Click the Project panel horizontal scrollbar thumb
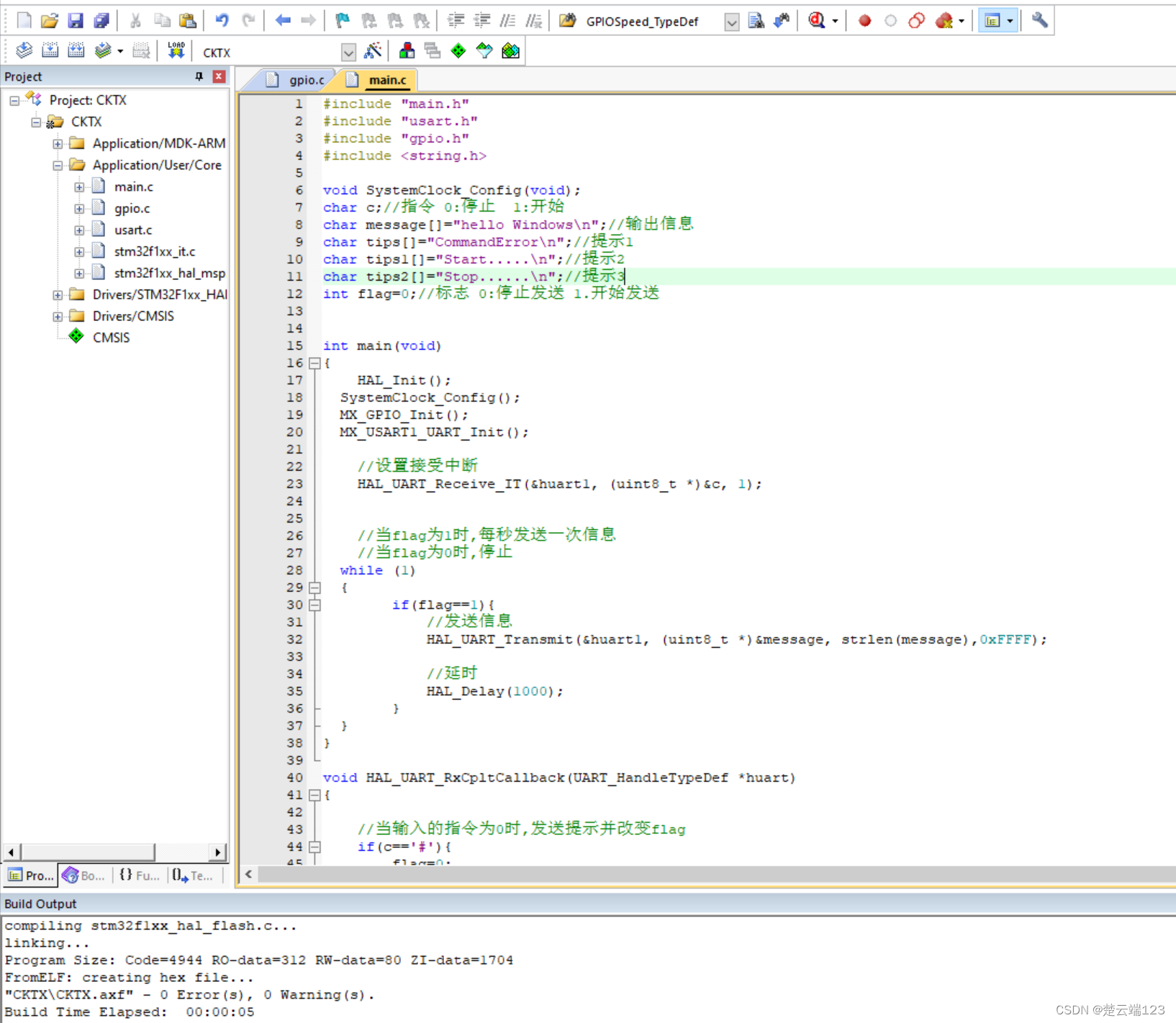This screenshot has height=1023, width=1176. point(88,852)
